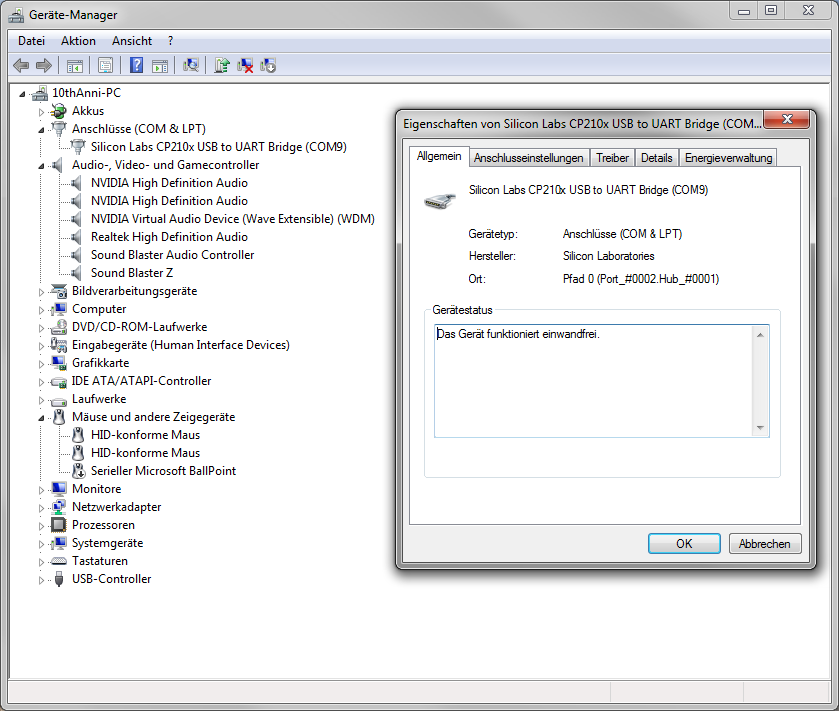This screenshot has height=711, width=839.
Task: Click the update driver software toolbar icon
Action: pyautogui.click(x=222, y=66)
